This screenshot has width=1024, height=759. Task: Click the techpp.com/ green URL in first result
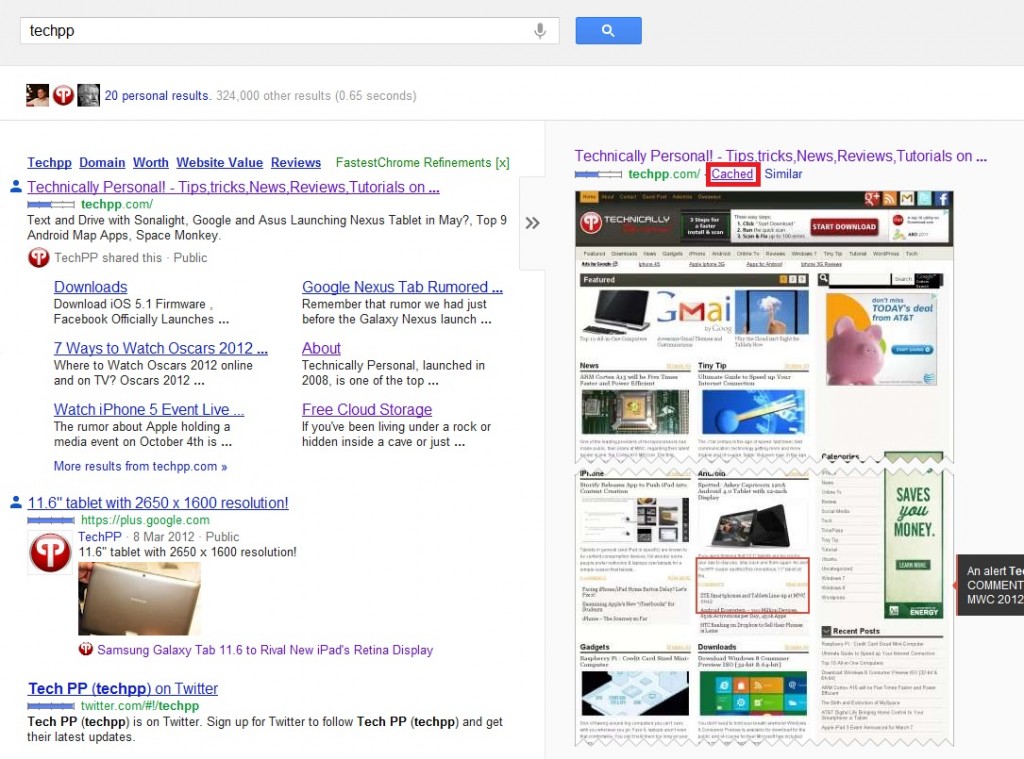pyautogui.click(x=117, y=204)
